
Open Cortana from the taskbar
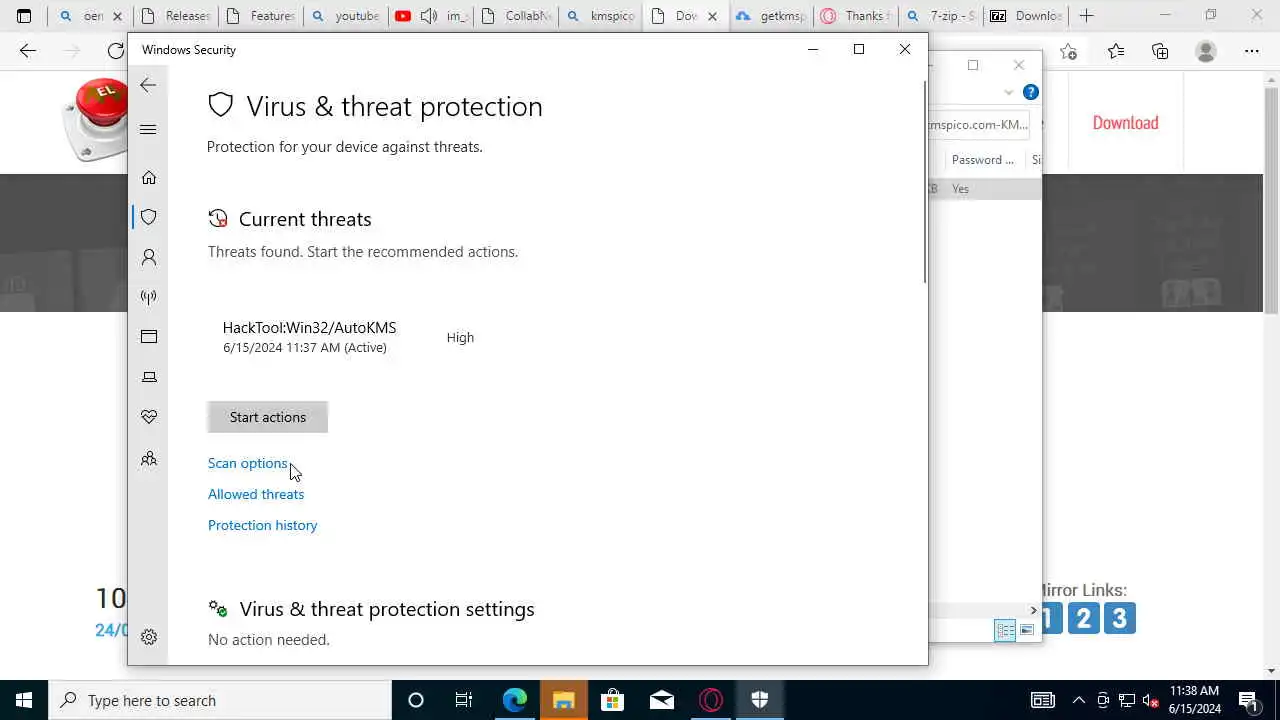(x=416, y=700)
